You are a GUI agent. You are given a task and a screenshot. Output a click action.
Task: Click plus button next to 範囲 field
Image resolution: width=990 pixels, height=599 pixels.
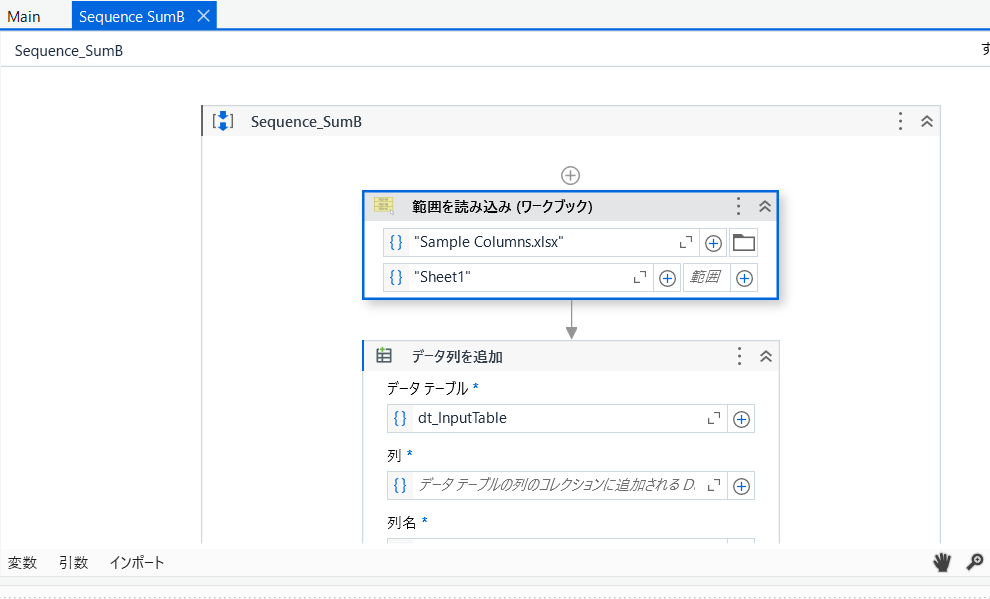coord(744,278)
